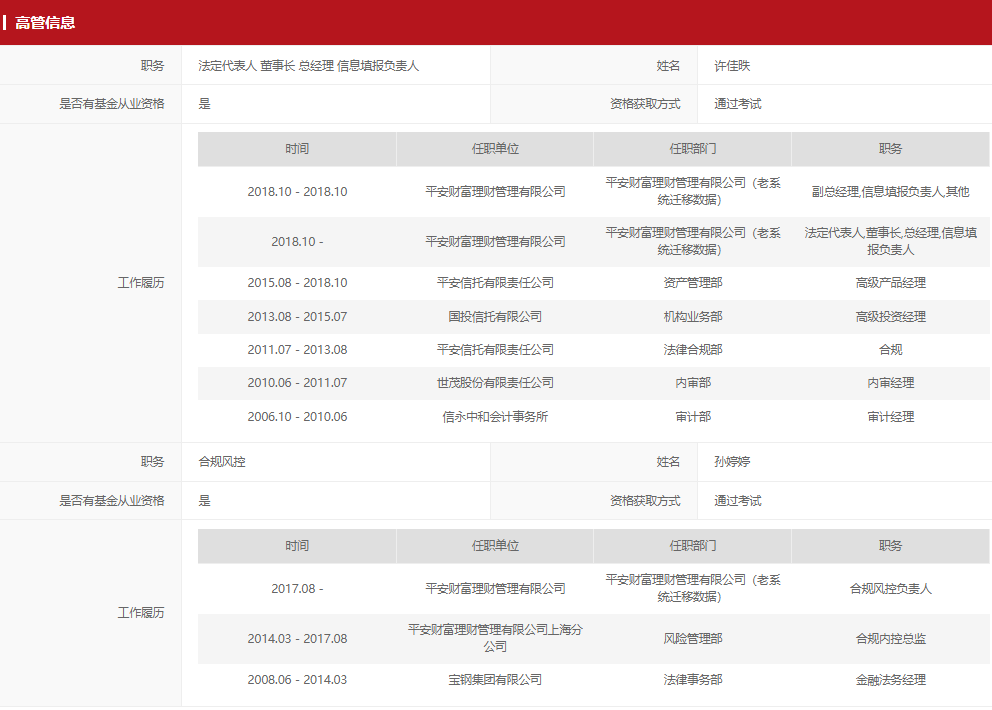992x710 pixels.
Task: Click the 内审部 department cell
Action: [x=693, y=383]
